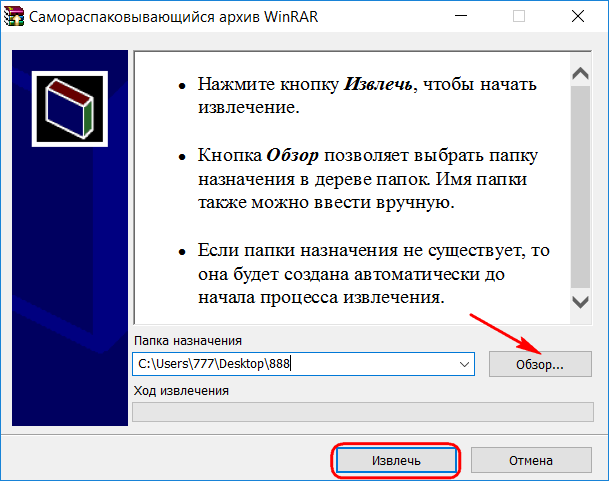Click the 'Папка назначения' label

pos(188,341)
